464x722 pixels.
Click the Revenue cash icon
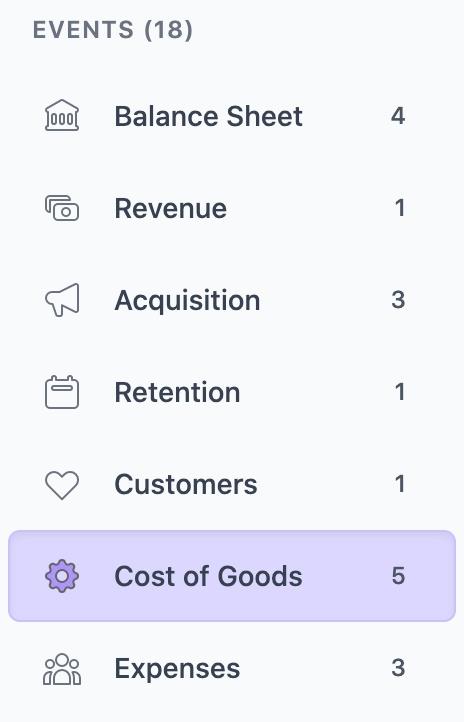(62, 208)
